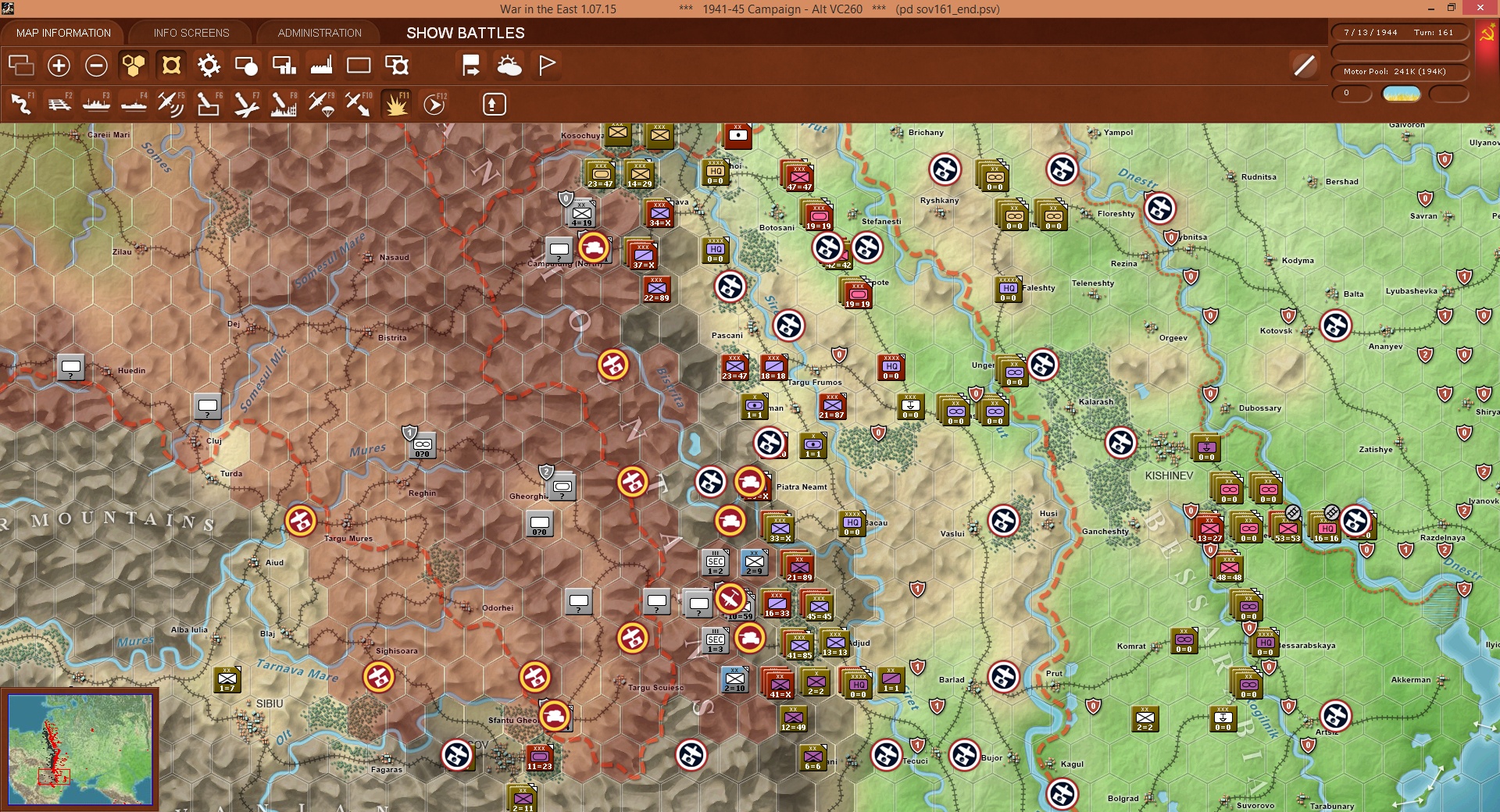1500x812 pixels.
Task: Click the sky-and-wheat weather indicator
Action: (1402, 94)
